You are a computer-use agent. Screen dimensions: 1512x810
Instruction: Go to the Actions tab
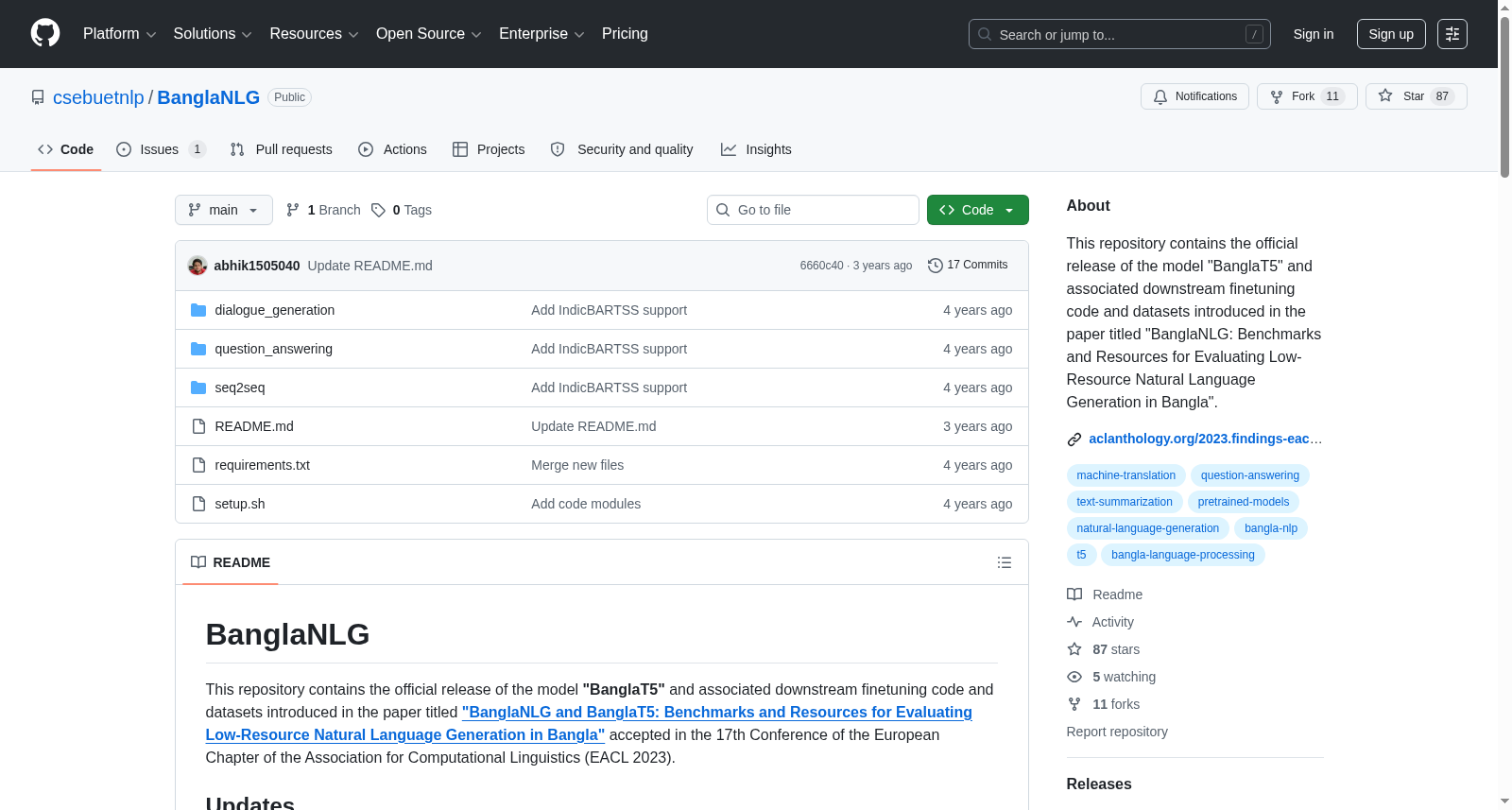(392, 149)
